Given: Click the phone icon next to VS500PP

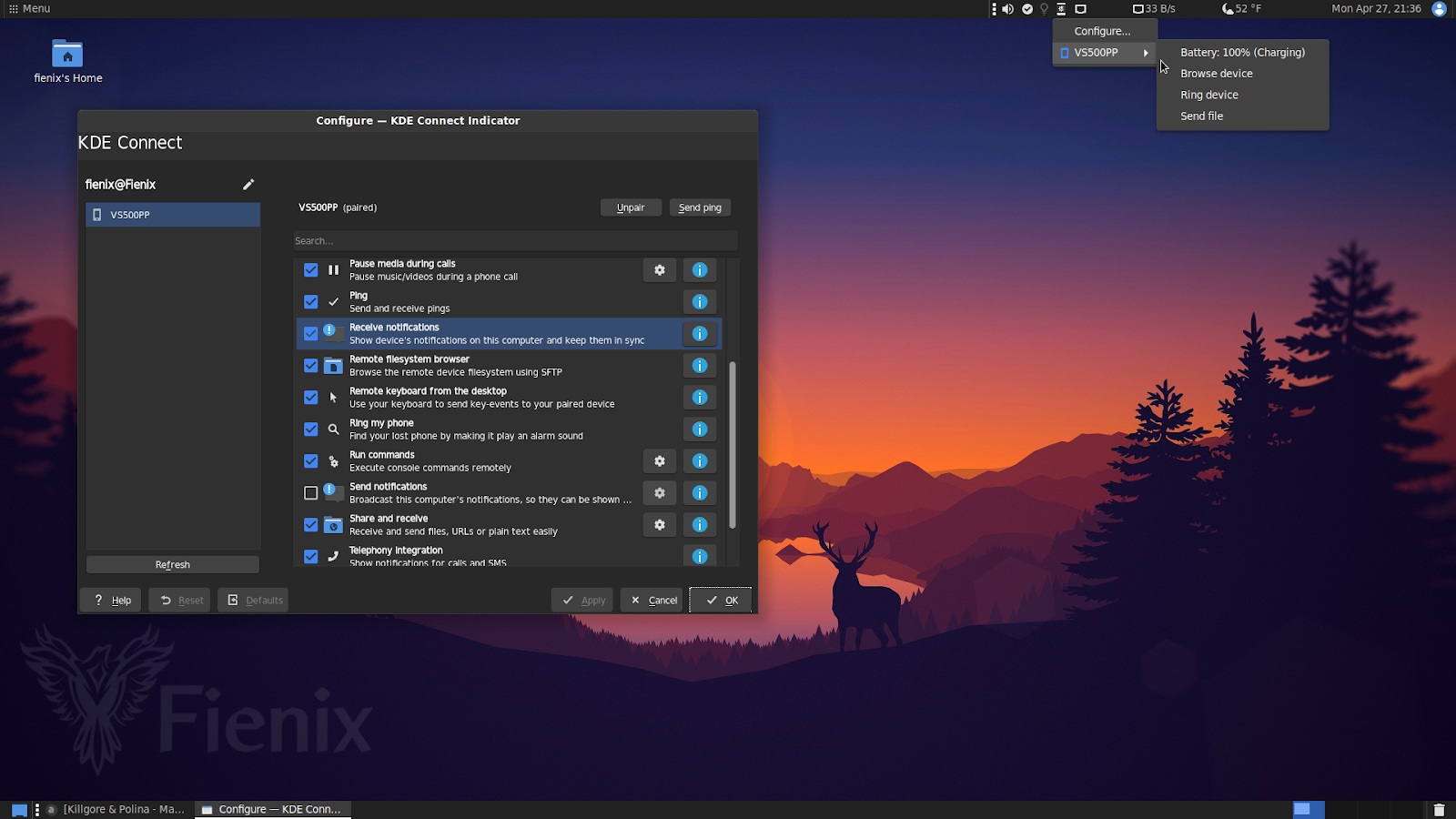Looking at the screenshot, I should pos(97,215).
